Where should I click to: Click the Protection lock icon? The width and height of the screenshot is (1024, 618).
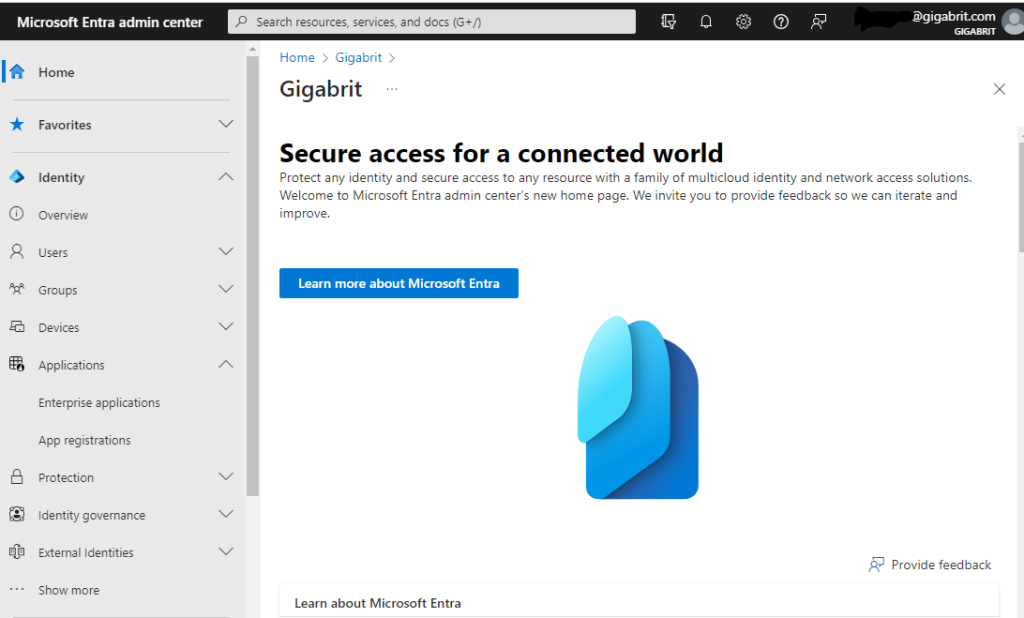pyautogui.click(x=17, y=476)
